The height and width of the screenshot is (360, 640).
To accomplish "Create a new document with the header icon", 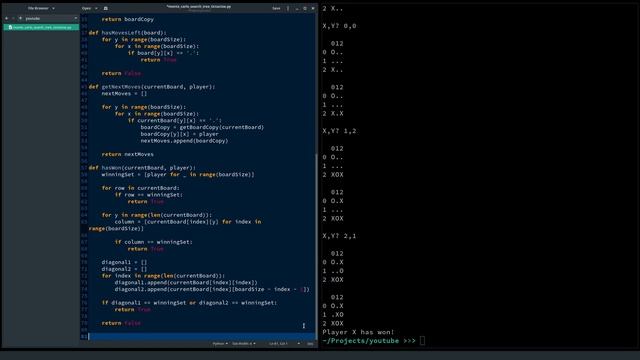I will [106, 8].
